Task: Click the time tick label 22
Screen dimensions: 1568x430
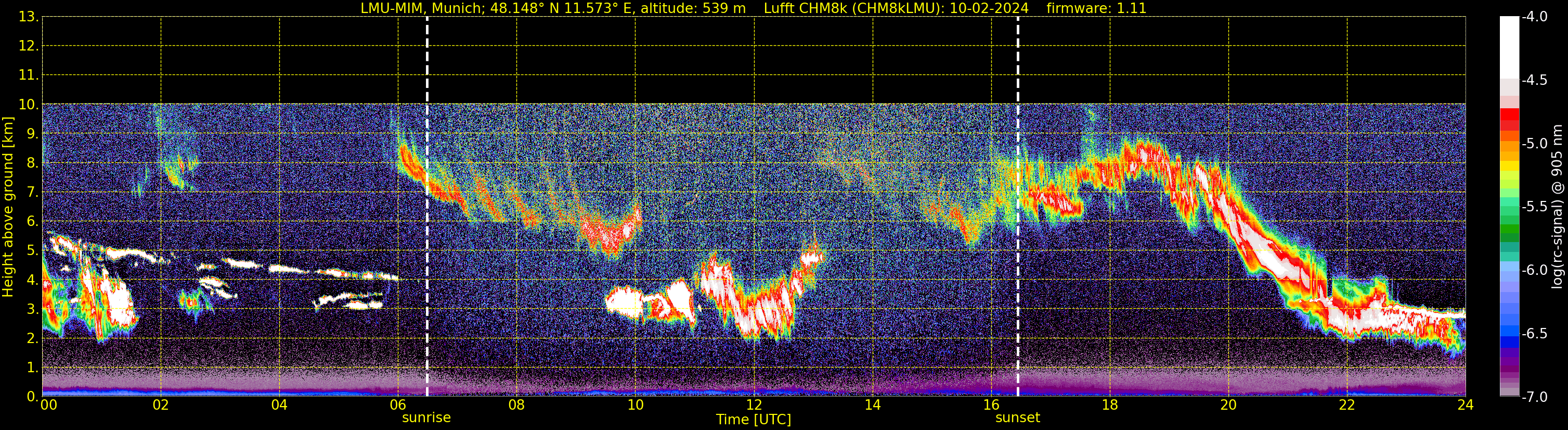Action: point(1347,405)
